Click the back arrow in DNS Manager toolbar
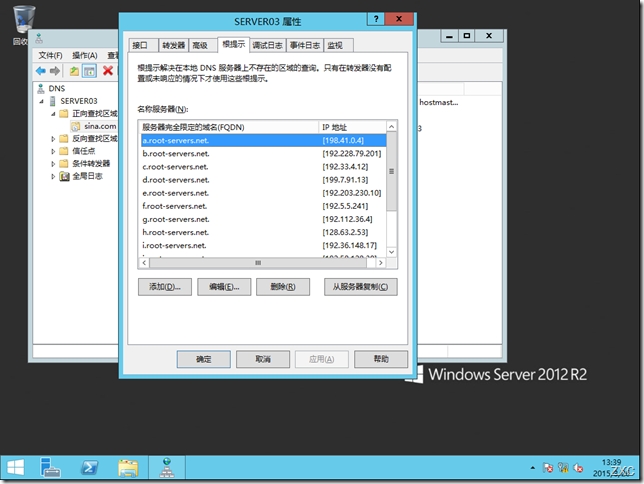This screenshot has width=644, height=484. click(41, 71)
